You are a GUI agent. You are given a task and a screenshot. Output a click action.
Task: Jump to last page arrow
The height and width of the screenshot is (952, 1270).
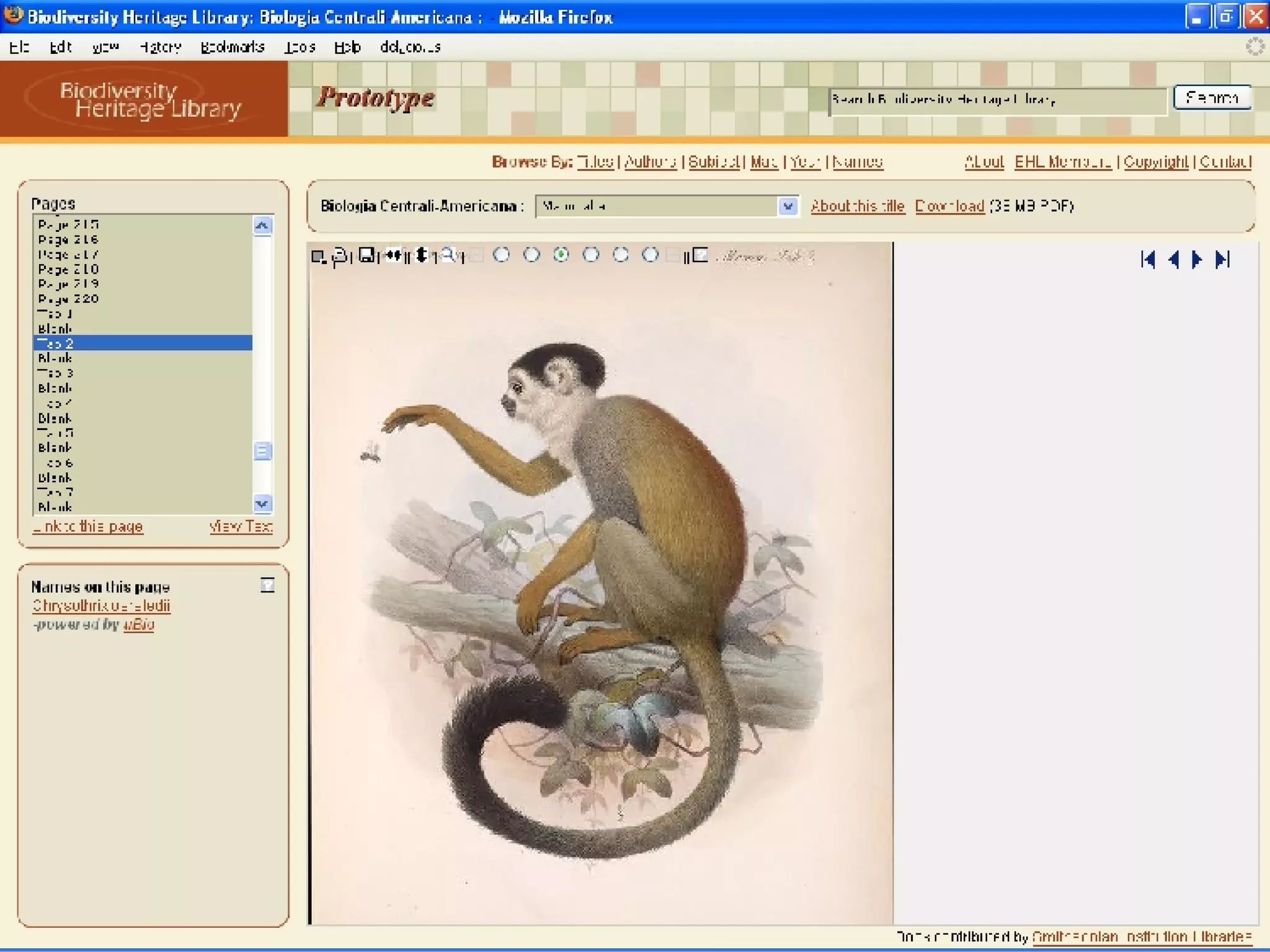tap(1222, 259)
